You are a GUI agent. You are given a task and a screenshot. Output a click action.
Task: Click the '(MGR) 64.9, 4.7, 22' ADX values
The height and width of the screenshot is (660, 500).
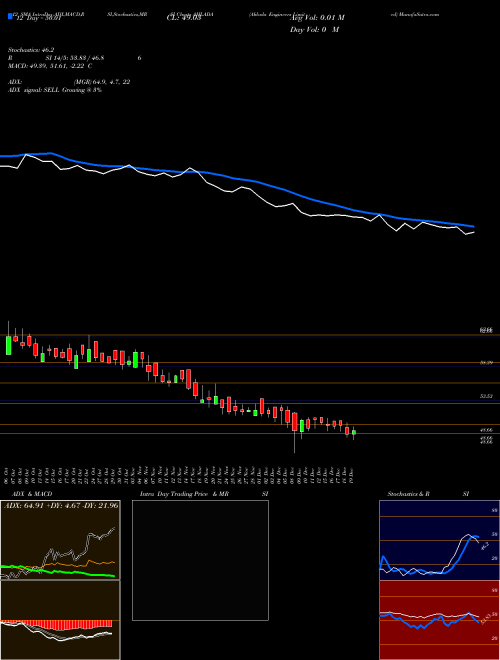coord(101,82)
